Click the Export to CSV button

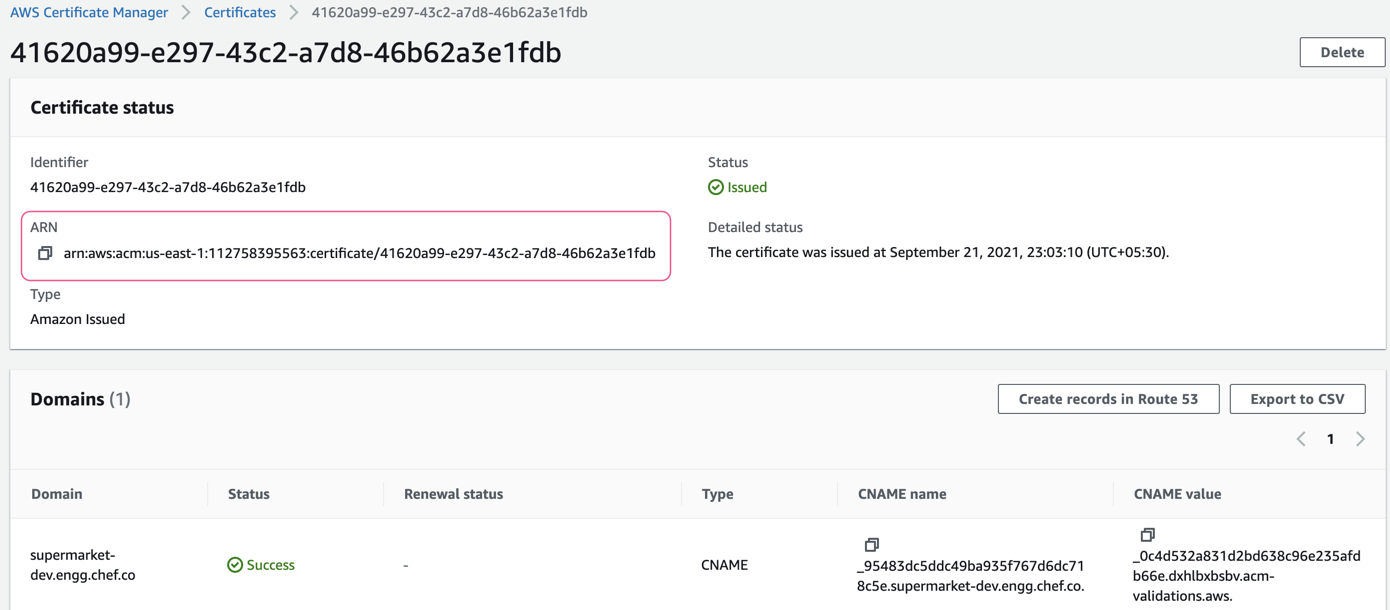tap(1297, 398)
